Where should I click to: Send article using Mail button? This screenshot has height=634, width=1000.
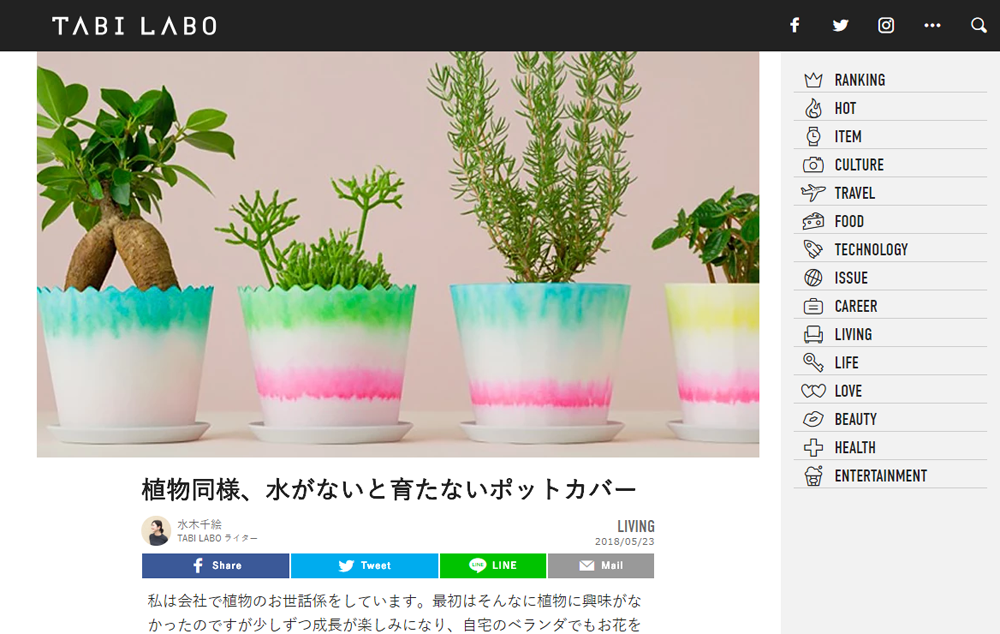(x=601, y=566)
